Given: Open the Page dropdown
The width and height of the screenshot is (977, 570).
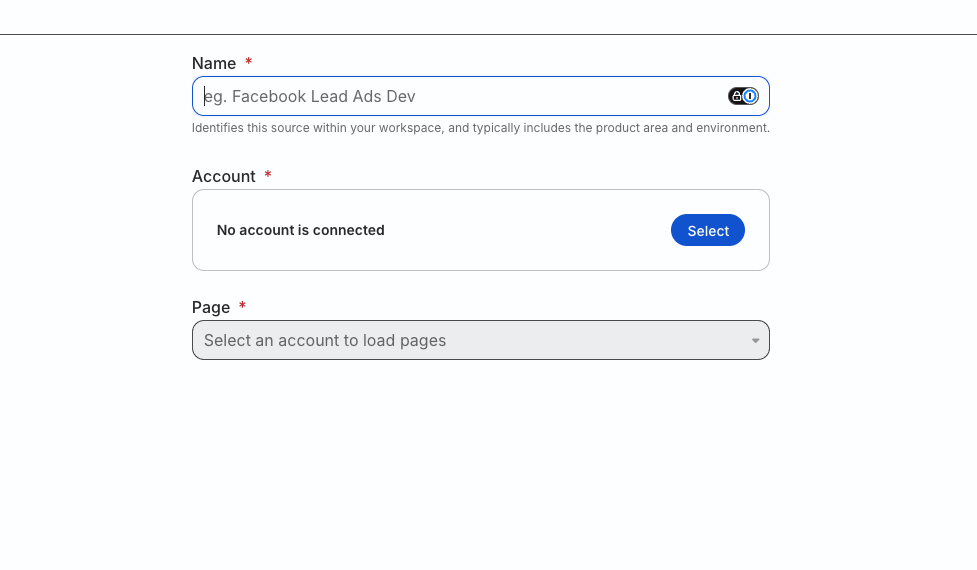Looking at the screenshot, I should point(480,340).
